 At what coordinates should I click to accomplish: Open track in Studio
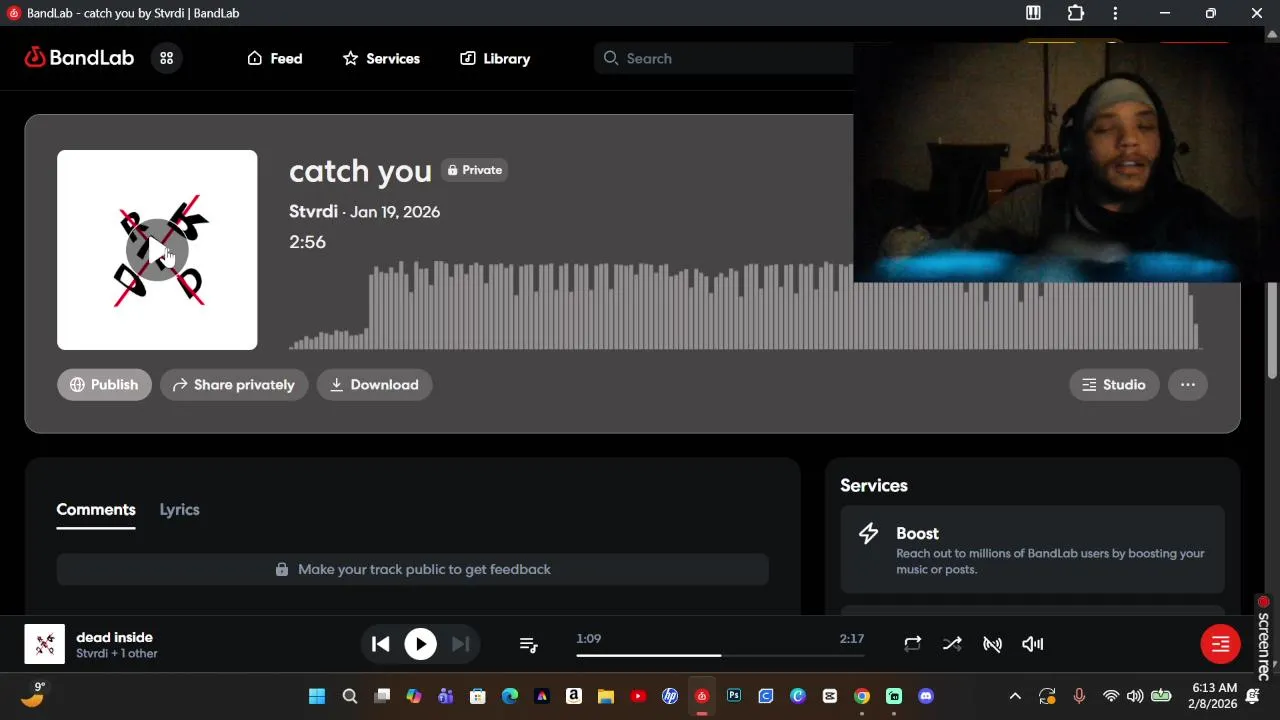coord(1114,384)
